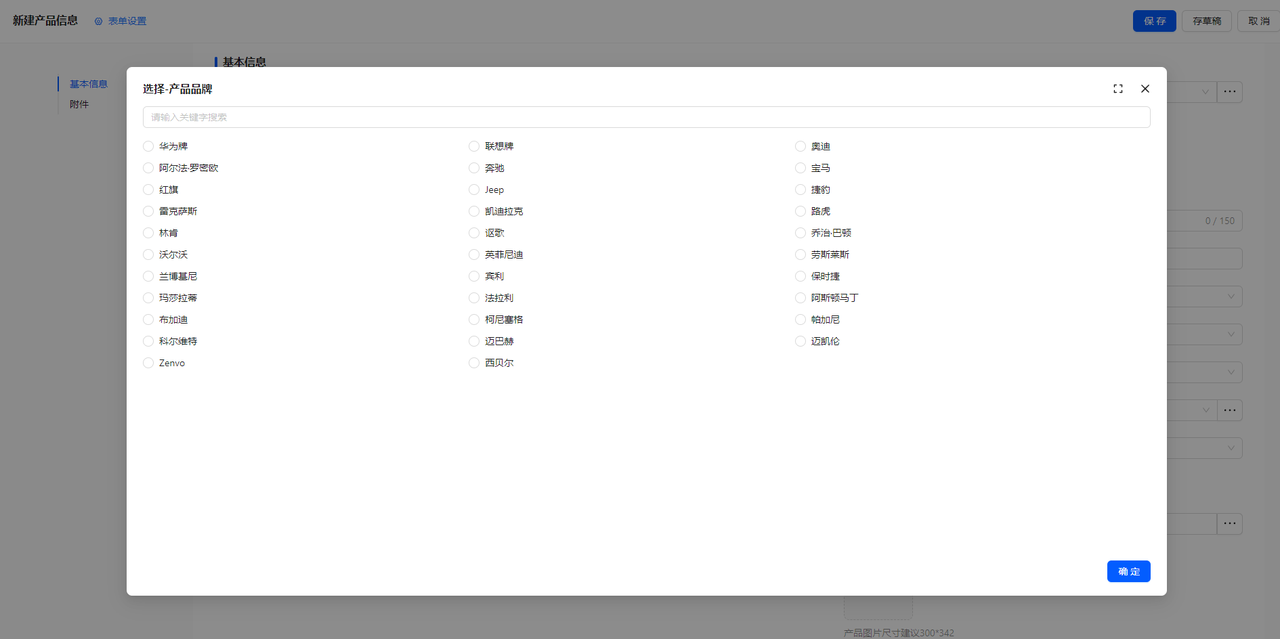Choose 法拉利 brand
This screenshot has width=1280, height=639.
tap(475, 298)
